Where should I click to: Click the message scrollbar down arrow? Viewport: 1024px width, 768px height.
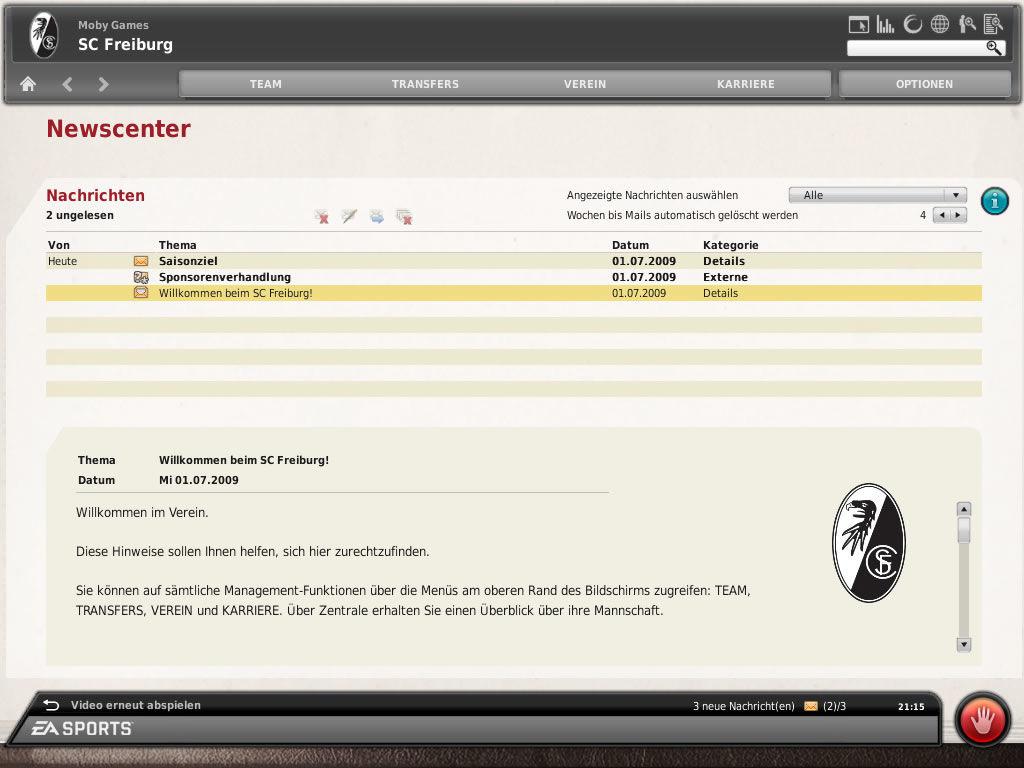pyautogui.click(x=963, y=645)
